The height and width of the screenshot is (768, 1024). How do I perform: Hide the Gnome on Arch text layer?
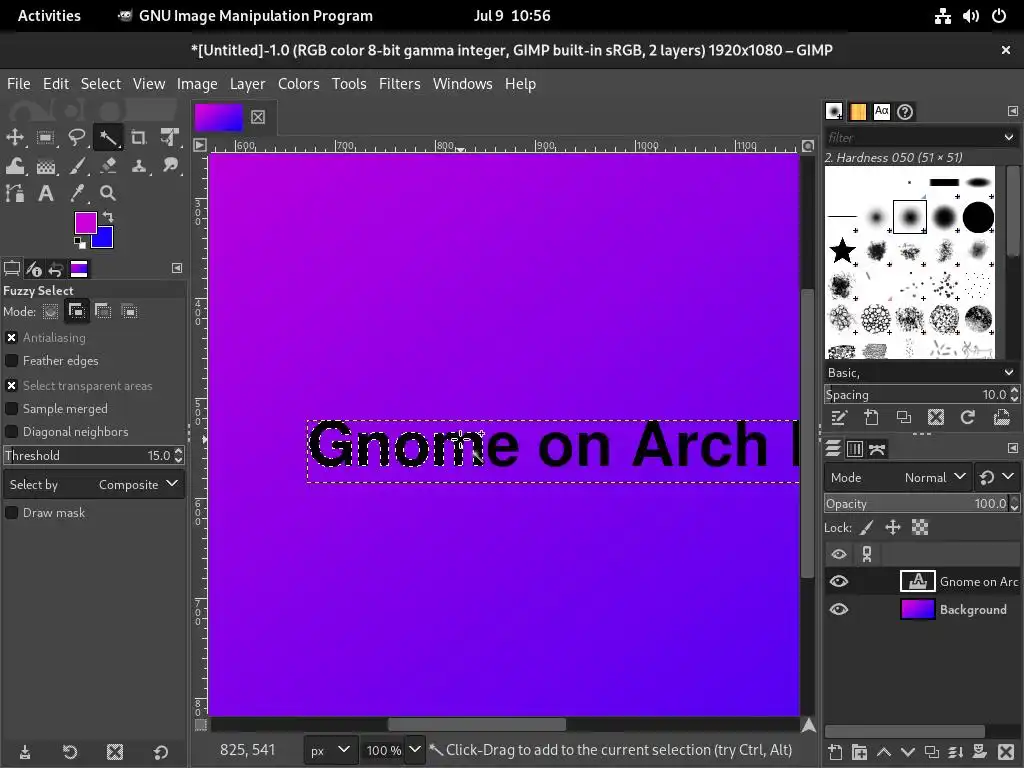point(839,581)
